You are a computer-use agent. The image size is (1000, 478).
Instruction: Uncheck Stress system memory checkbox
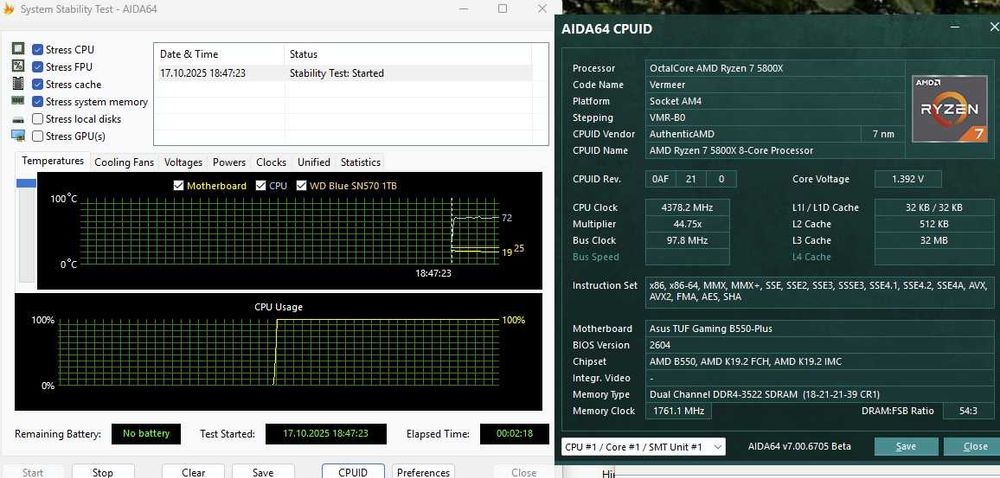38,101
